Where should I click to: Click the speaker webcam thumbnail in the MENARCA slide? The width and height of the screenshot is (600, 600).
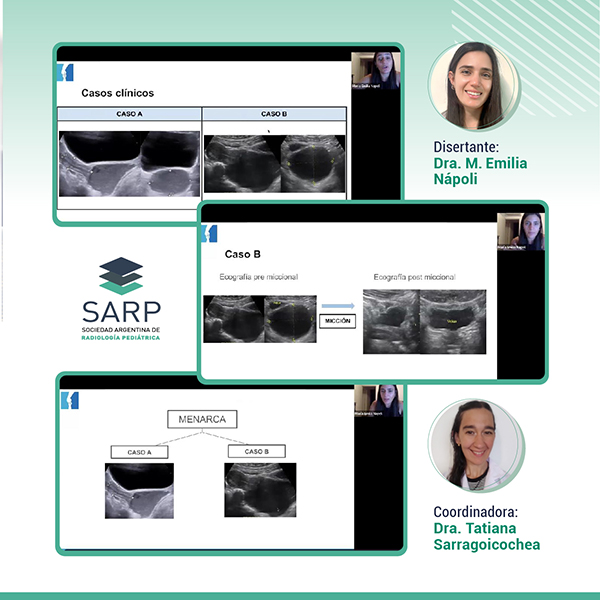click(x=378, y=401)
